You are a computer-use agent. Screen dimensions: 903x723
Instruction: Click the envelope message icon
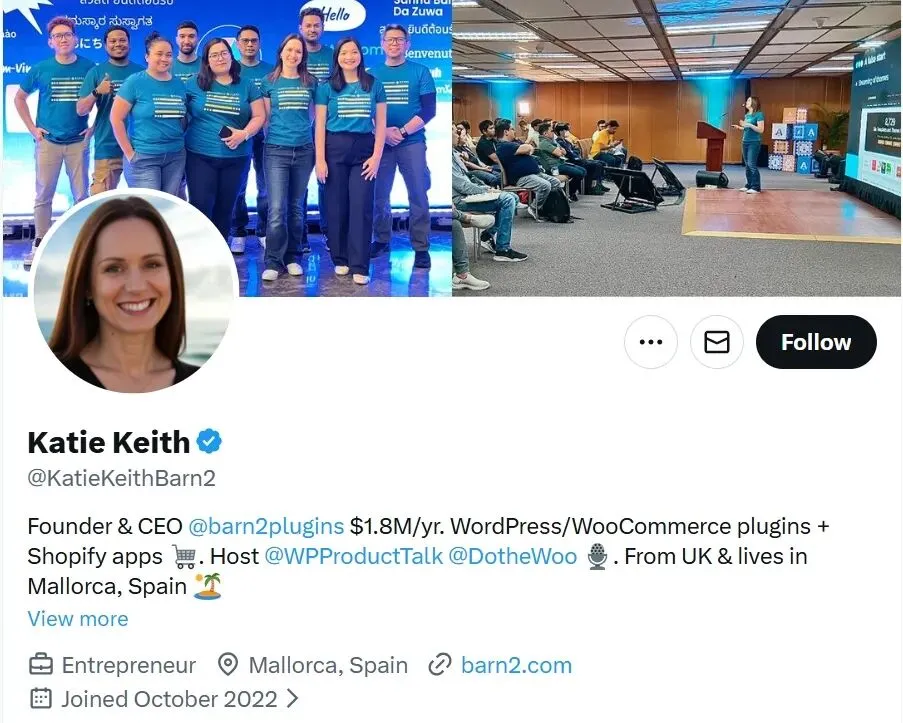[x=717, y=342]
